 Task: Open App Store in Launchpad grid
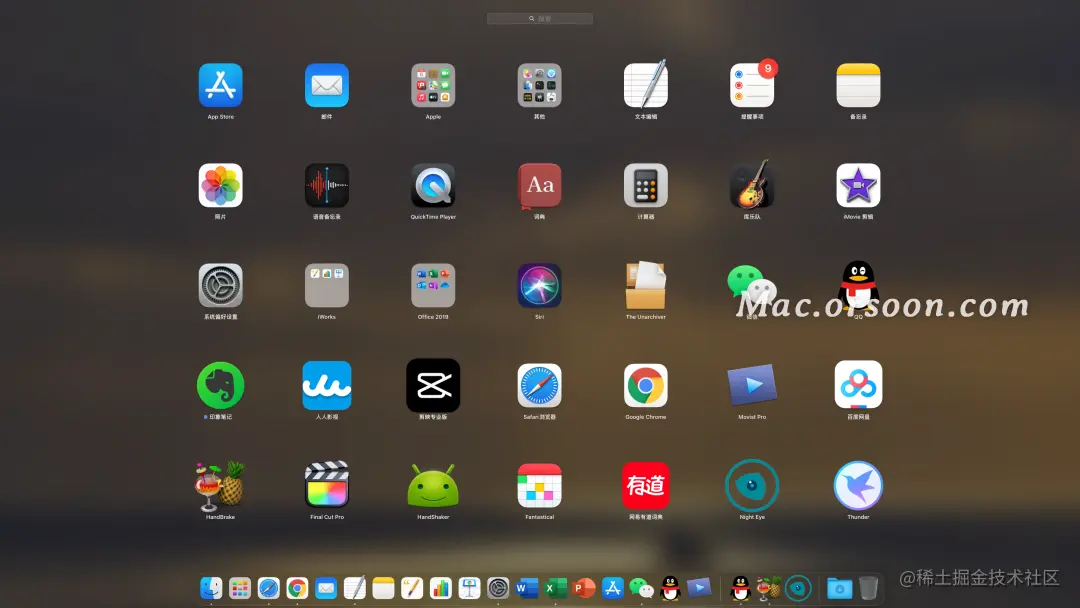220,85
